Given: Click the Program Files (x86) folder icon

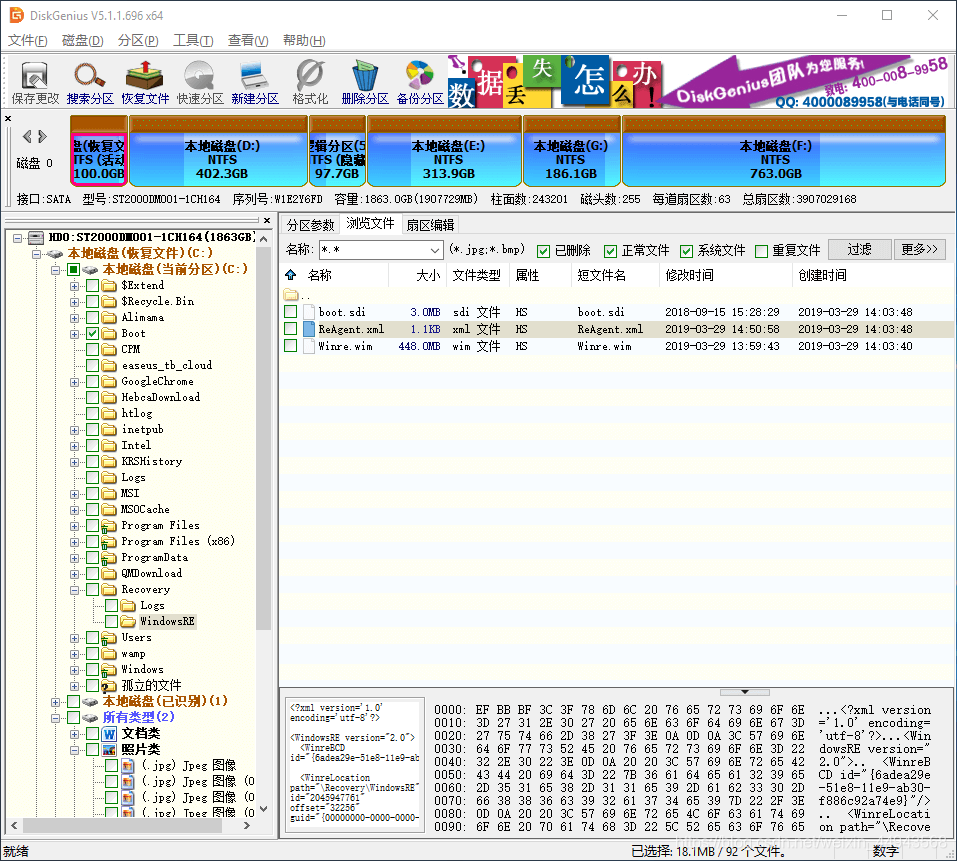Looking at the screenshot, I should tap(109, 542).
